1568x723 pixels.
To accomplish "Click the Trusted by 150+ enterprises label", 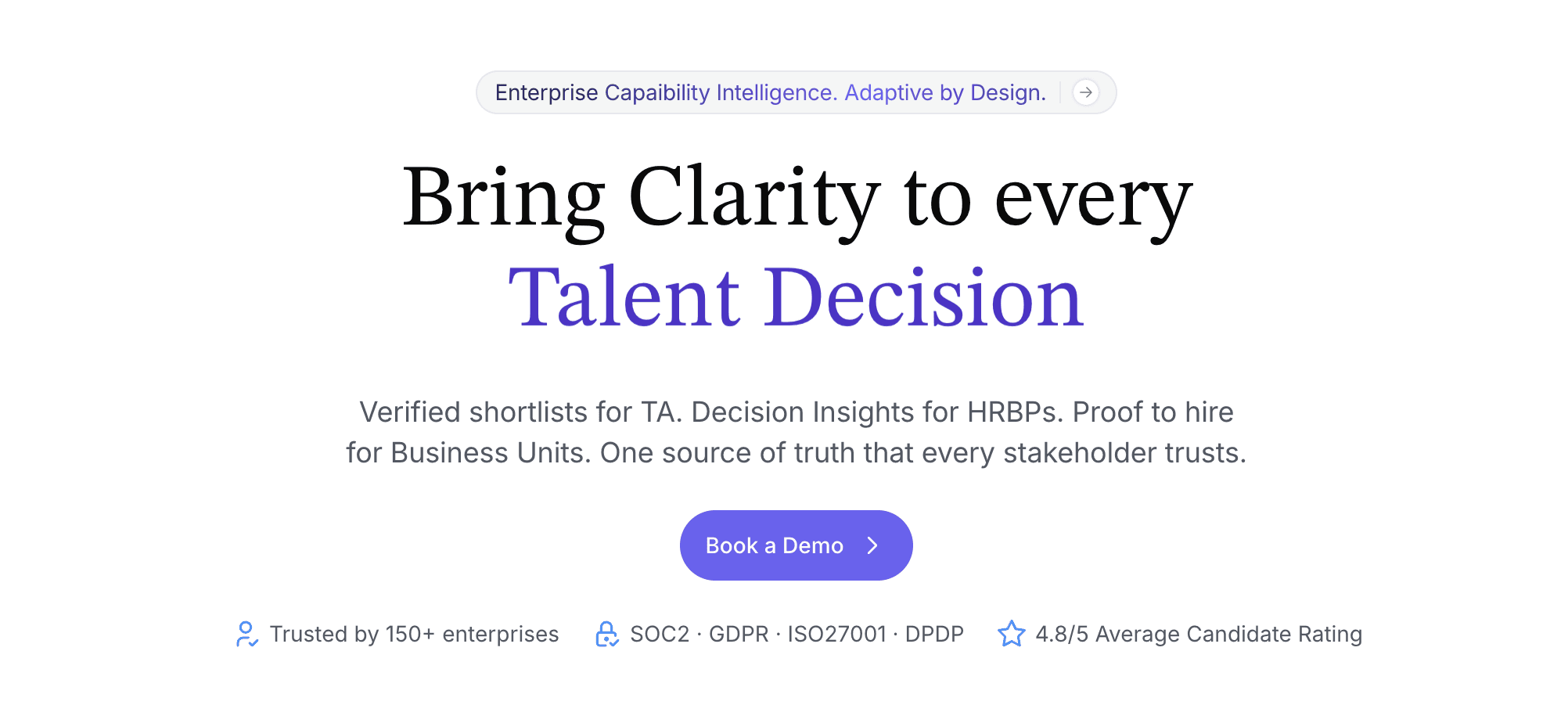I will (414, 634).
